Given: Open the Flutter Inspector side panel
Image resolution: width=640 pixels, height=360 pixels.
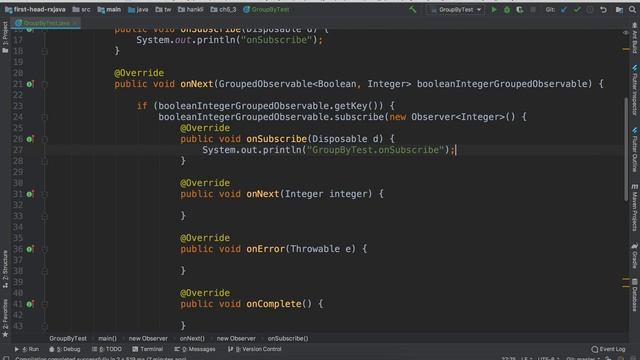Looking at the screenshot, I should click(x=634, y=89).
